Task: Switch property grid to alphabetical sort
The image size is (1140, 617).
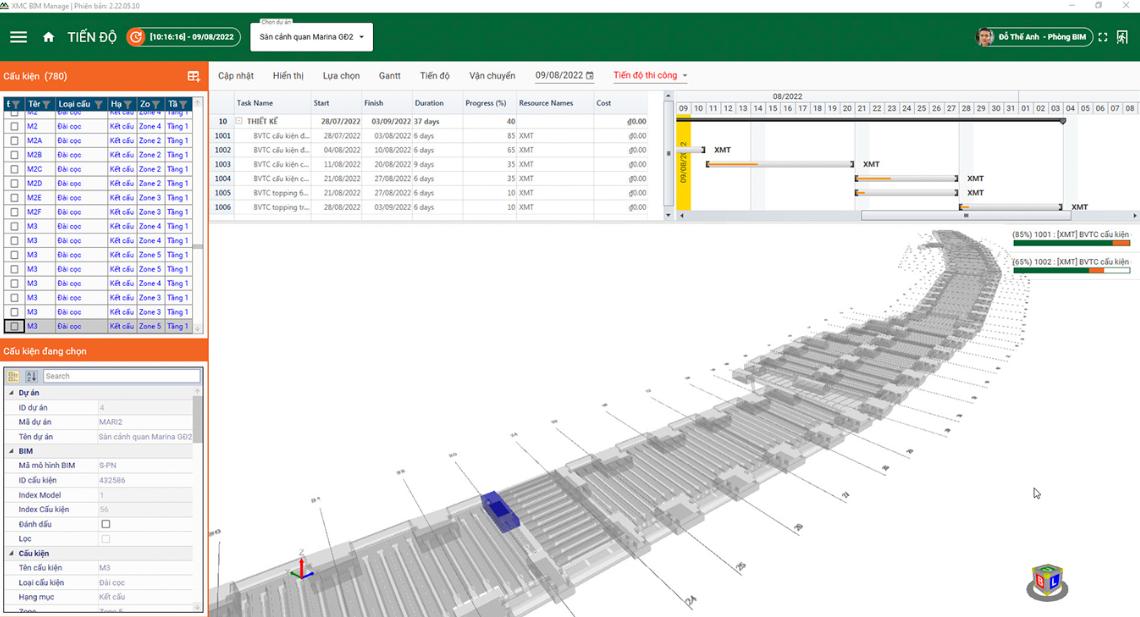Action: coord(31,376)
